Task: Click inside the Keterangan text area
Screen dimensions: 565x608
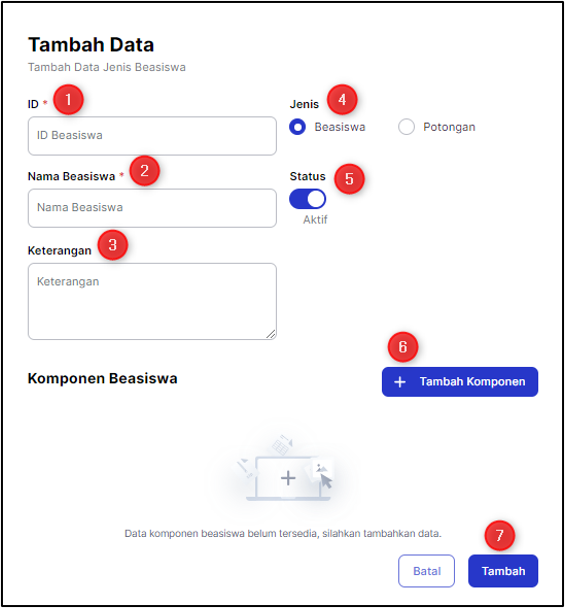Action: [x=152, y=301]
